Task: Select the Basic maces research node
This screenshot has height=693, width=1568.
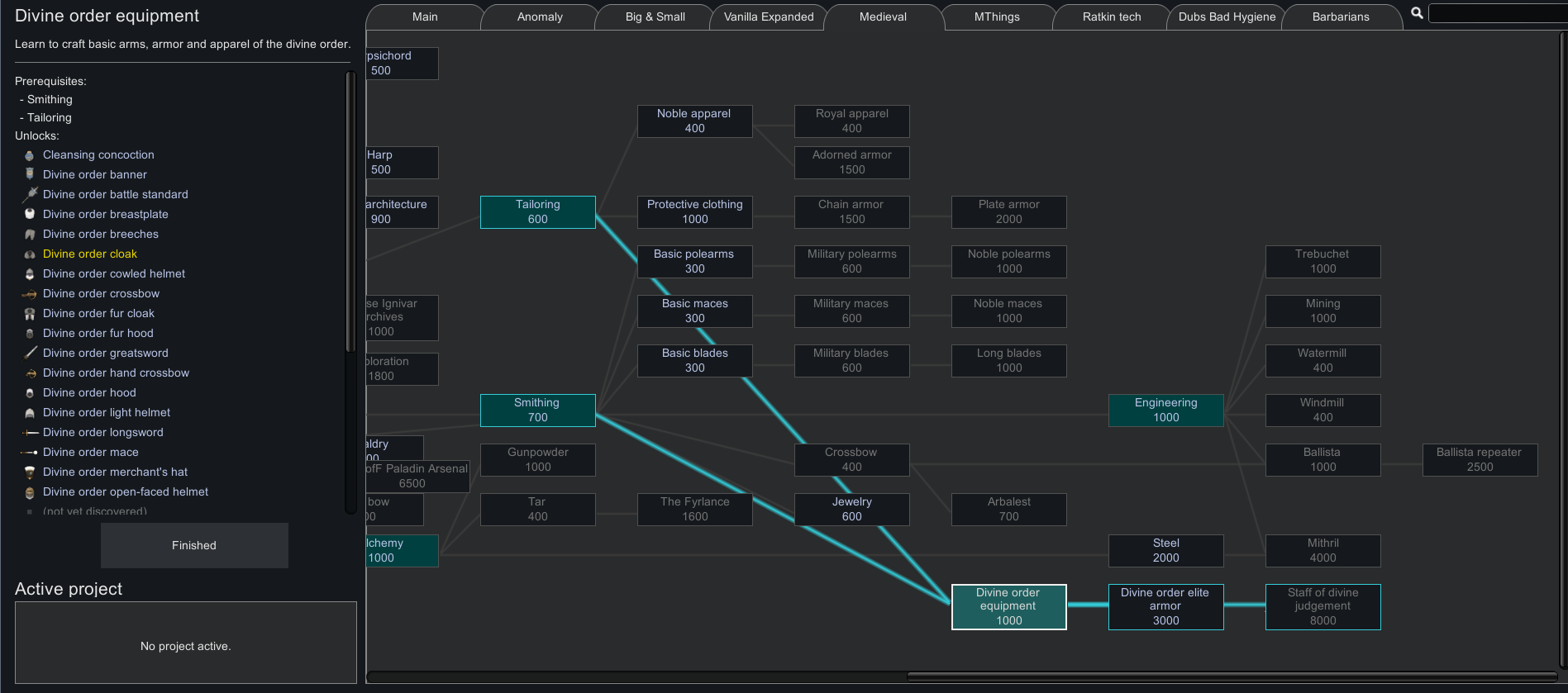Action: [x=695, y=311]
